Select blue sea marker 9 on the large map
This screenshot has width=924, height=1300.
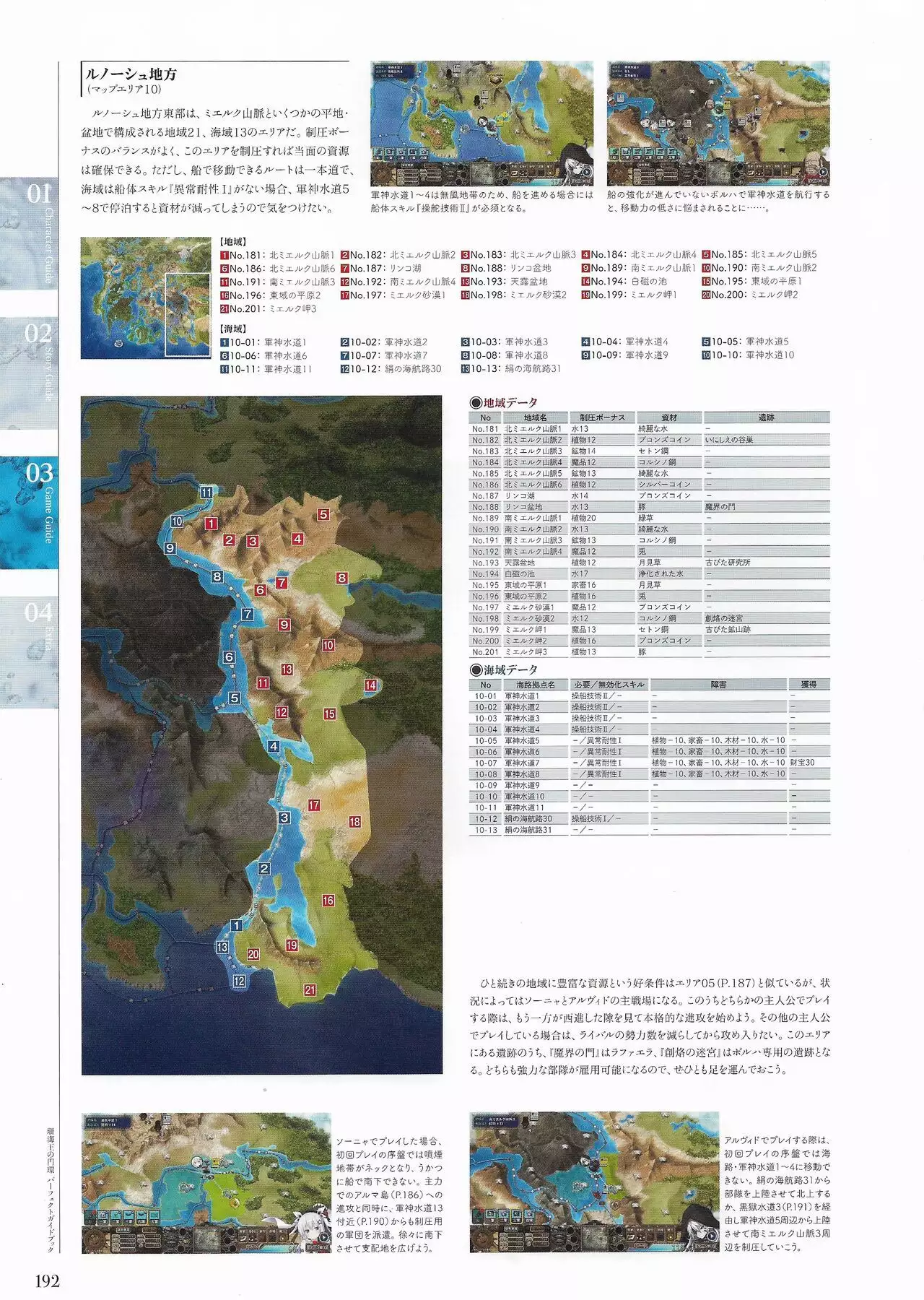click(170, 548)
